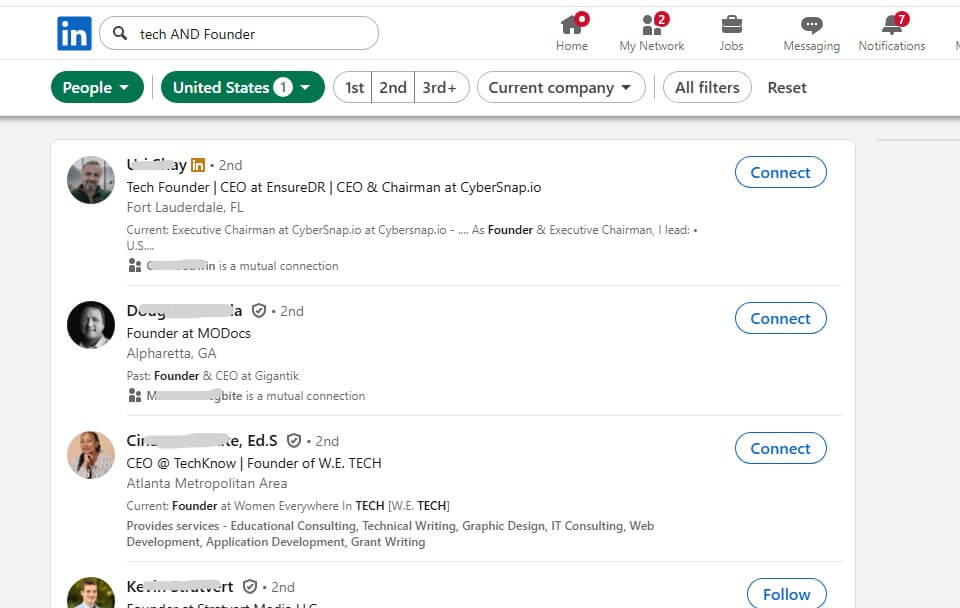Image resolution: width=960 pixels, height=608 pixels.
Task: Open the People filter dropdown
Action: 97,87
